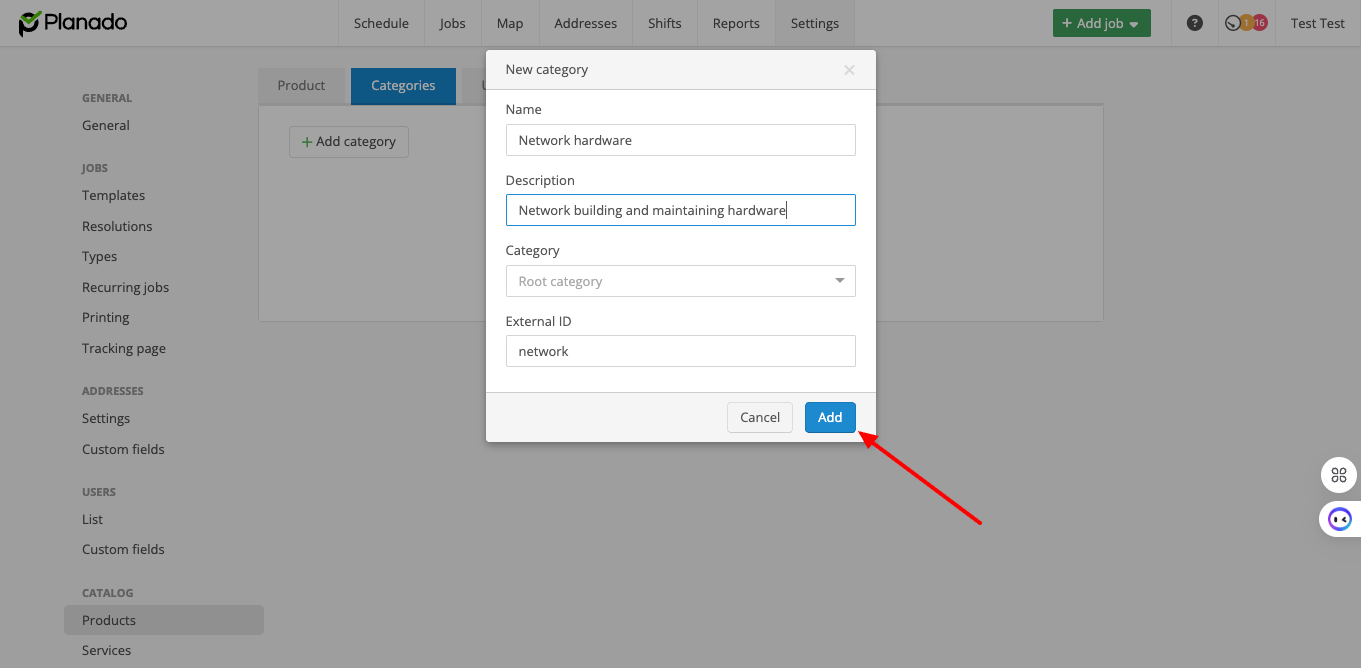Click the Name input field
This screenshot has width=1361, height=668.
coord(681,140)
